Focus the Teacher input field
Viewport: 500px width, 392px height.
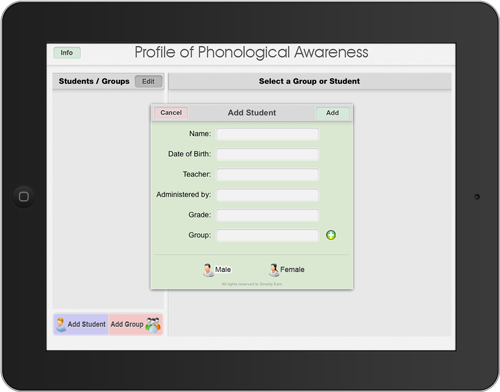(x=268, y=174)
